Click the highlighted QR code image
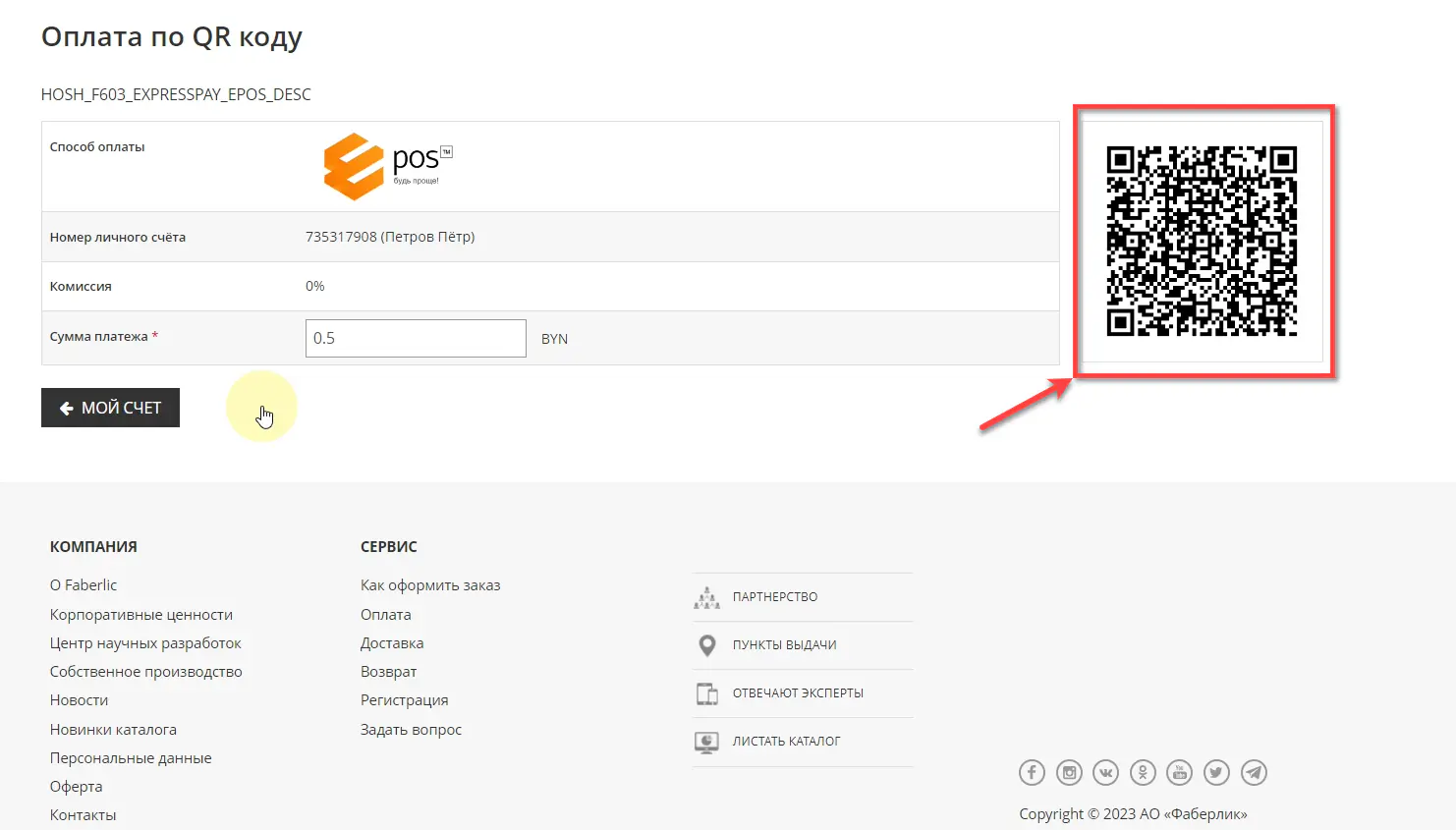The height and width of the screenshot is (830, 1456). [1203, 242]
